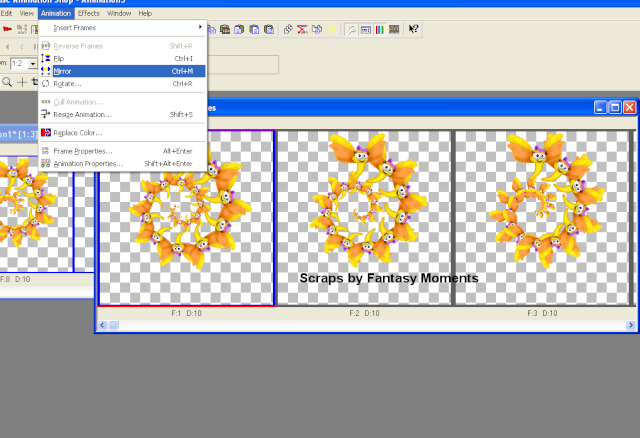Click the last clipboard paste icon before separator
Screen dimensions: 640x438
pos(269,29)
